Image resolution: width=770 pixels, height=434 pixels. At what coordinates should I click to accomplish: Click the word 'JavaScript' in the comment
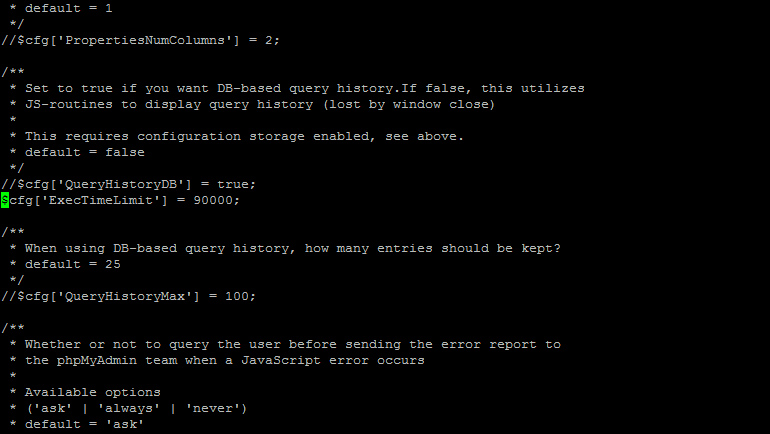280,360
